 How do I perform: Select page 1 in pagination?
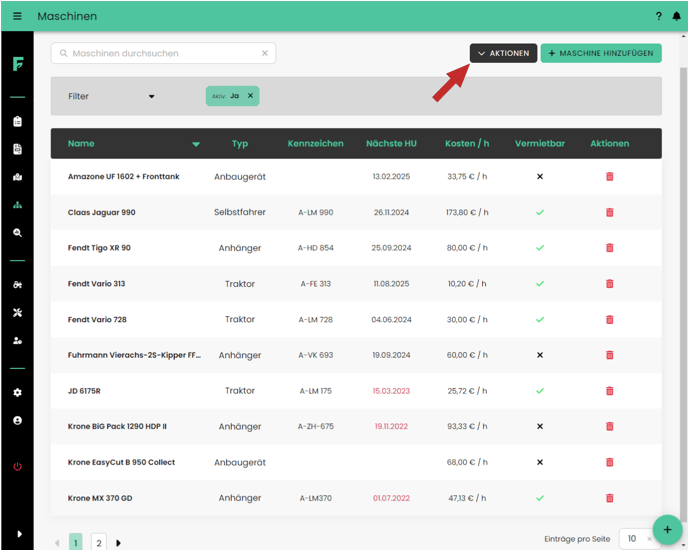click(75, 543)
